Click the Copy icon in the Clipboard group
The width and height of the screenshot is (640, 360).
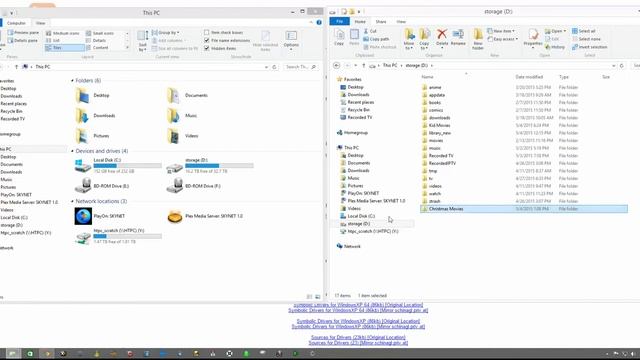pyautogui.click(x=339, y=37)
